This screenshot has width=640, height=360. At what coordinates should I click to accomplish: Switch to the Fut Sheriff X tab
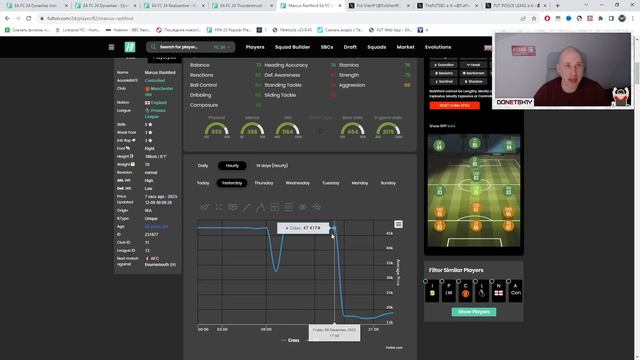(378, 6)
